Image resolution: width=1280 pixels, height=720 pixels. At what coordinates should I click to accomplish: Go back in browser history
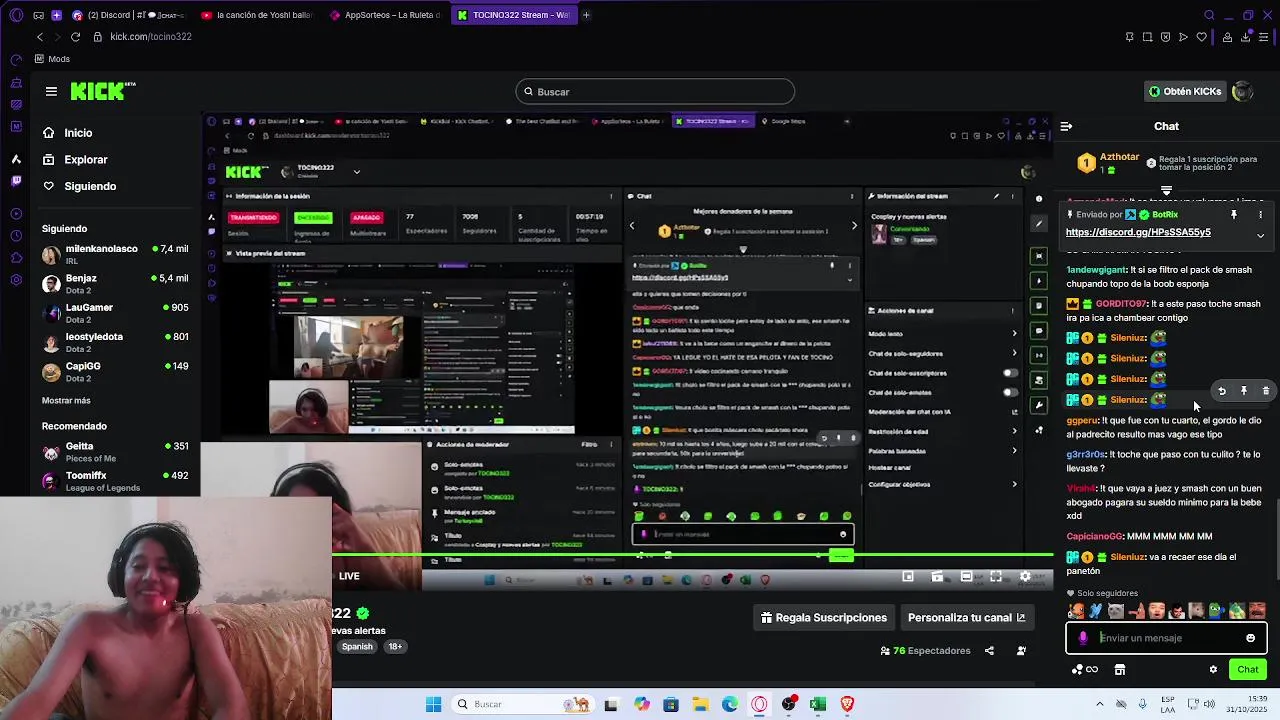click(x=40, y=37)
